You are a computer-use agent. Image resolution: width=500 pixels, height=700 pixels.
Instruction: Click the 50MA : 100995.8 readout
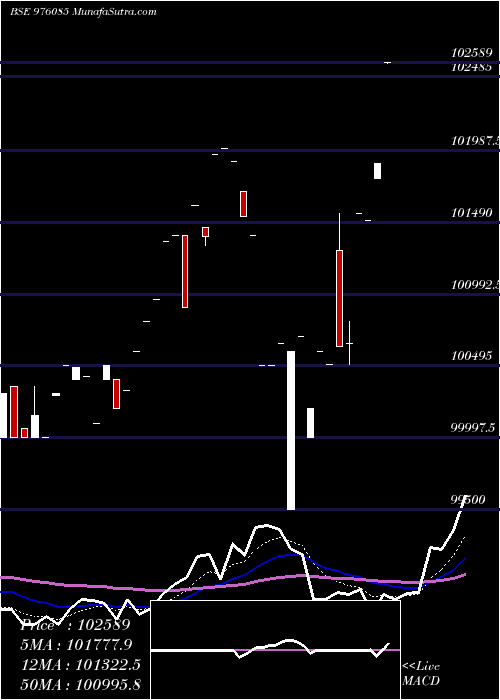click(81, 684)
